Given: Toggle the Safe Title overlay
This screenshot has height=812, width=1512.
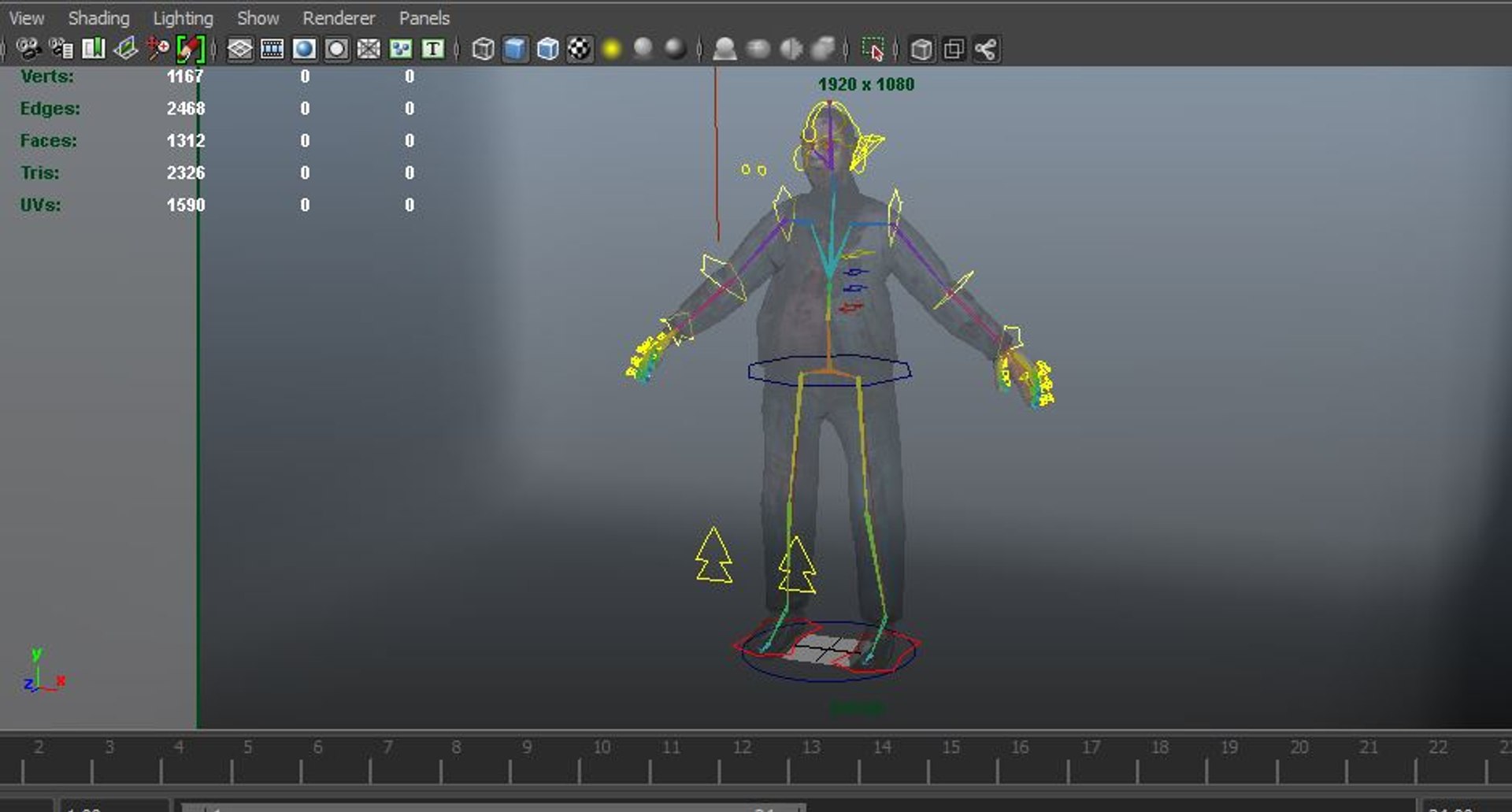Looking at the screenshot, I should coord(433,49).
